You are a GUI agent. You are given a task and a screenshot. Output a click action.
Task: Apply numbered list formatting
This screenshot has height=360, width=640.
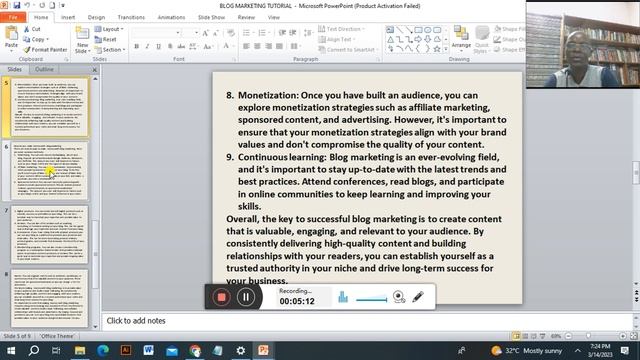coord(263,33)
